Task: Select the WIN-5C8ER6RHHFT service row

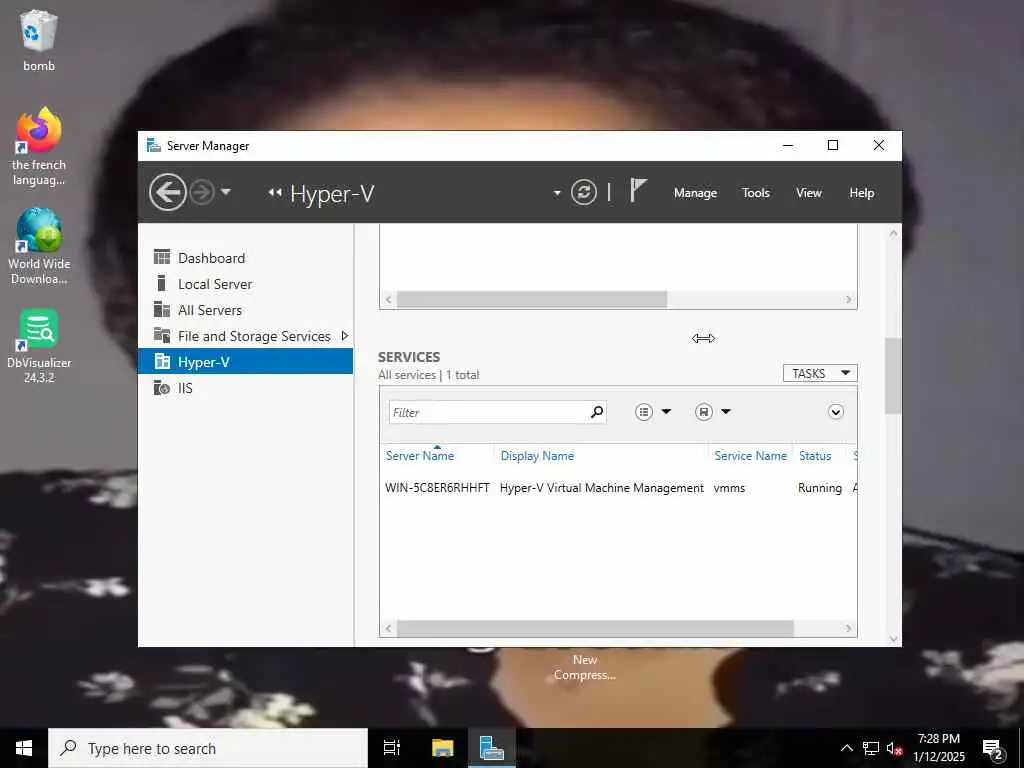Action: coord(618,488)
